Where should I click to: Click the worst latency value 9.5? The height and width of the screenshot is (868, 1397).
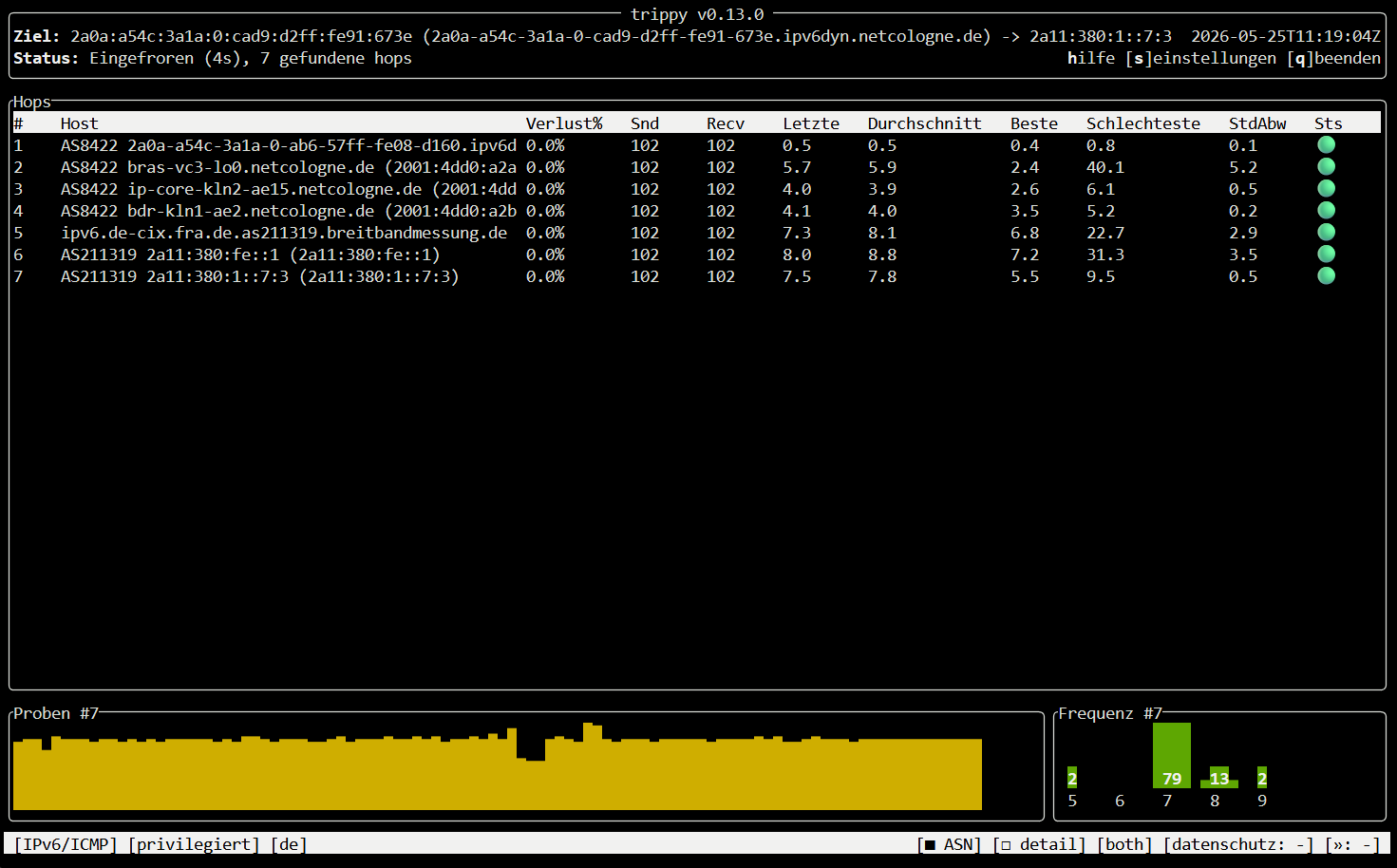point(1101,276)
